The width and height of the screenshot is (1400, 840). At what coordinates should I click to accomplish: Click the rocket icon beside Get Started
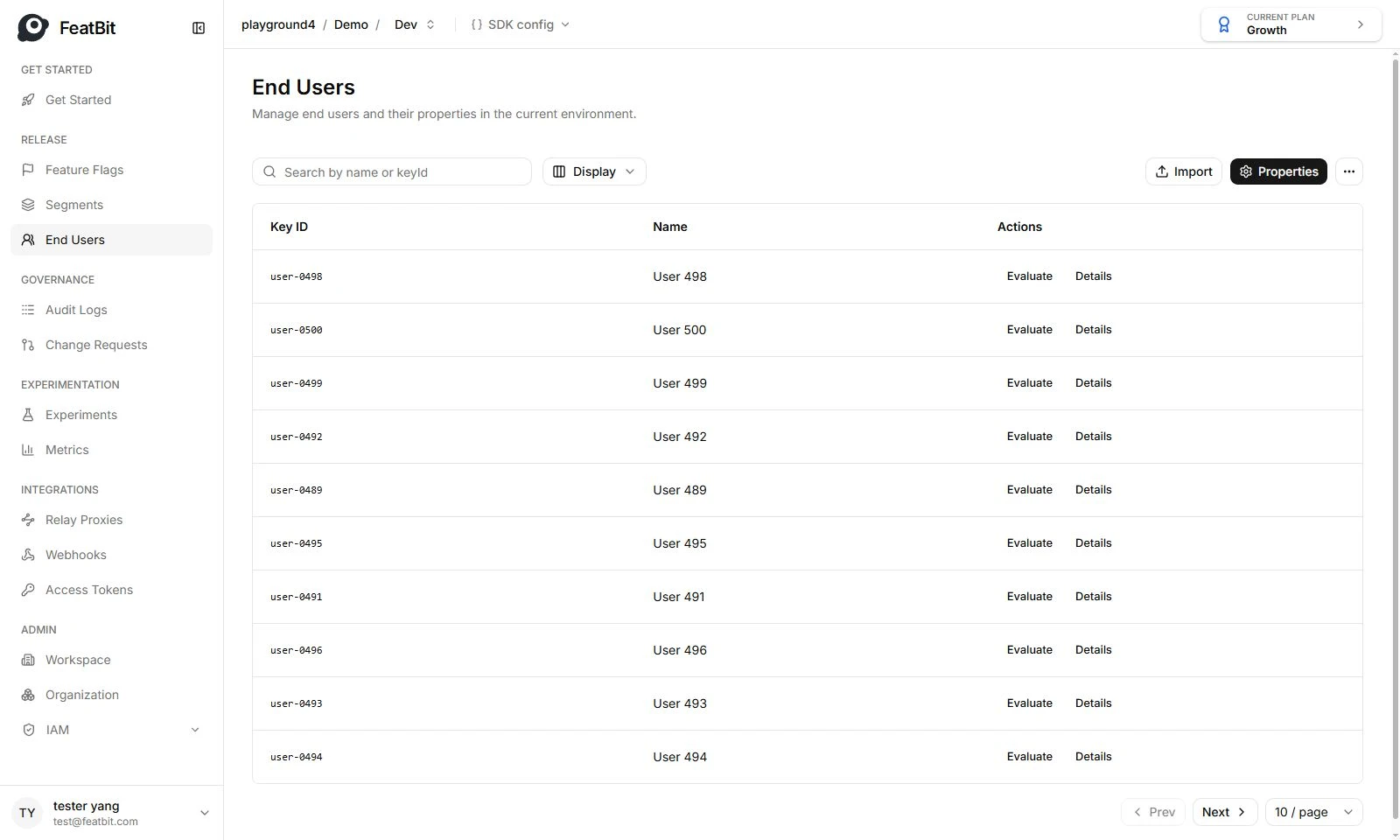tap(28, 100)
